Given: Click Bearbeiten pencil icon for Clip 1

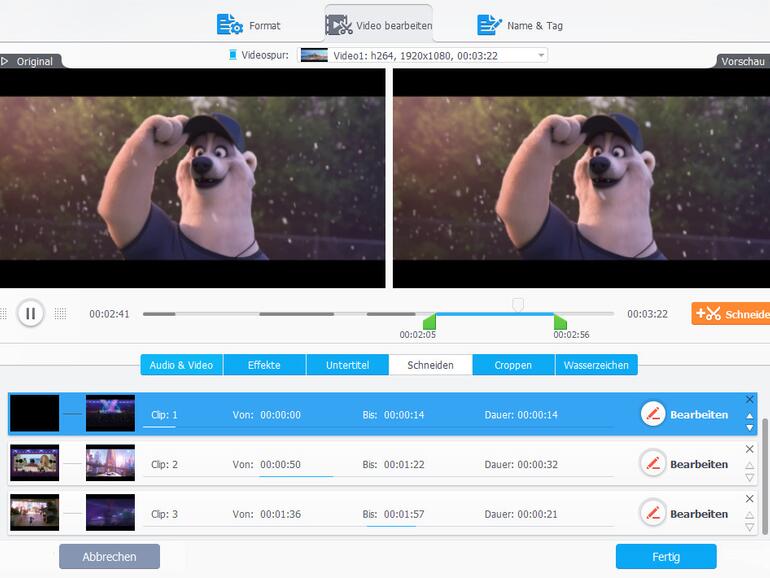Looking at the screenshot, I should coord(653,414).
